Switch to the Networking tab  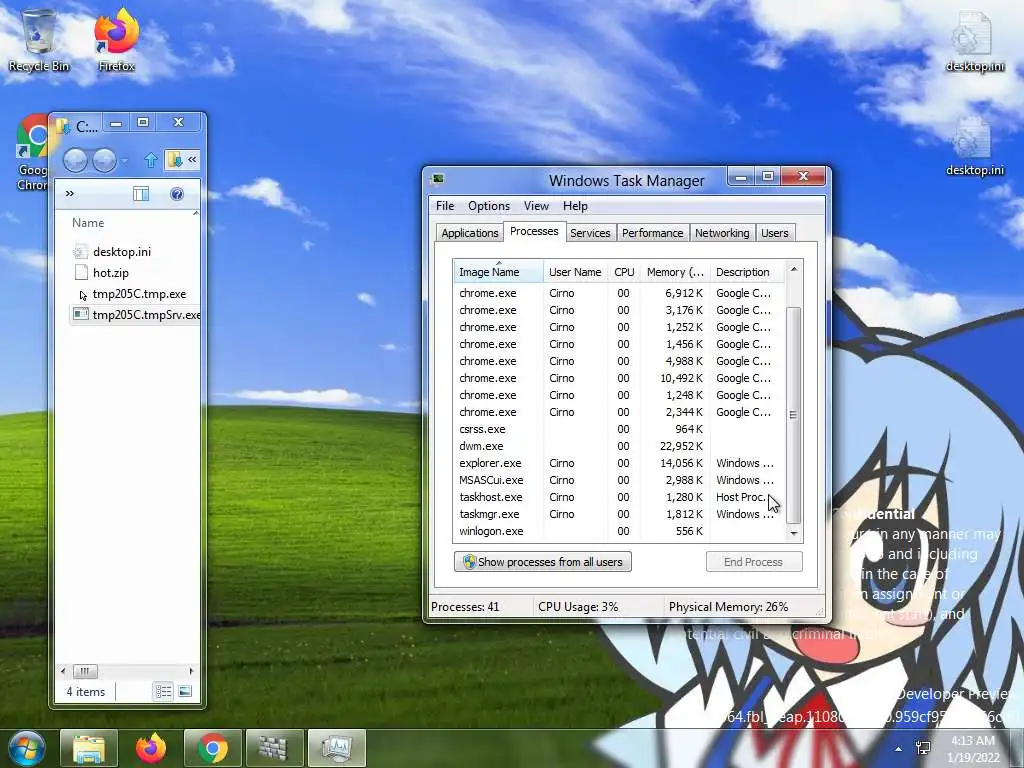coord(722,233)
